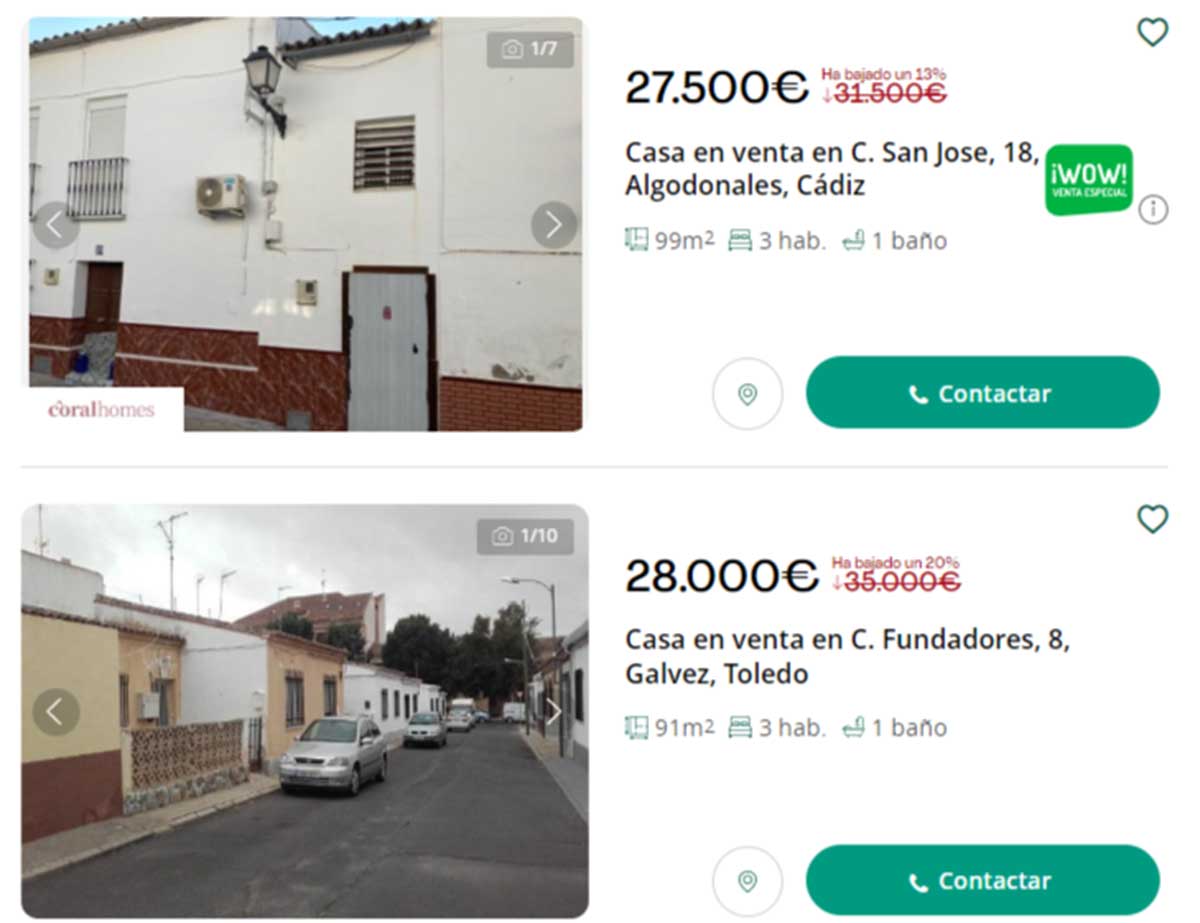Favorite the Algodonales house with heart icon

1153,32
